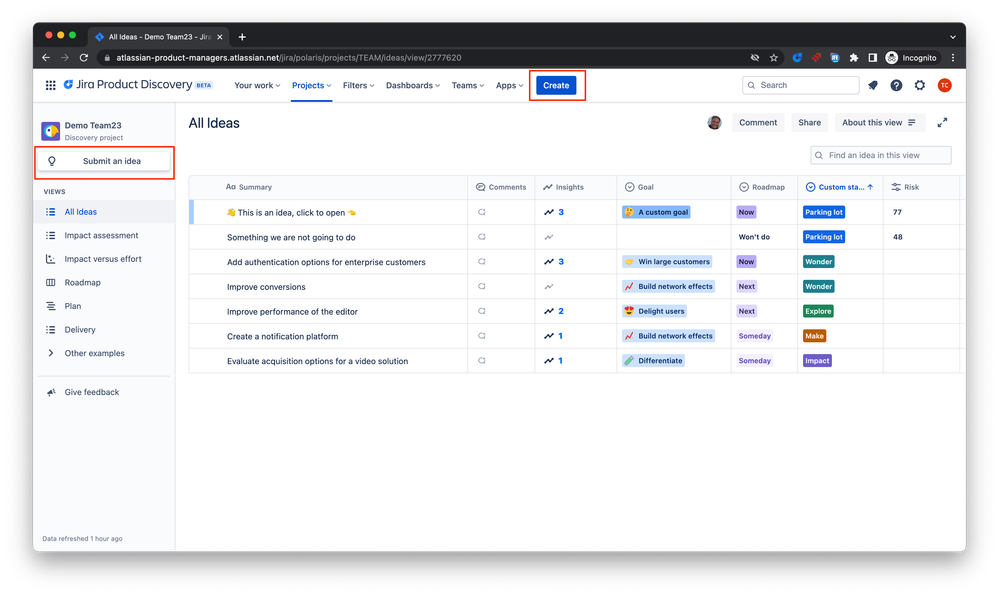Click Find an idea in this view field
999x595 pixels.
coord(880,155)
